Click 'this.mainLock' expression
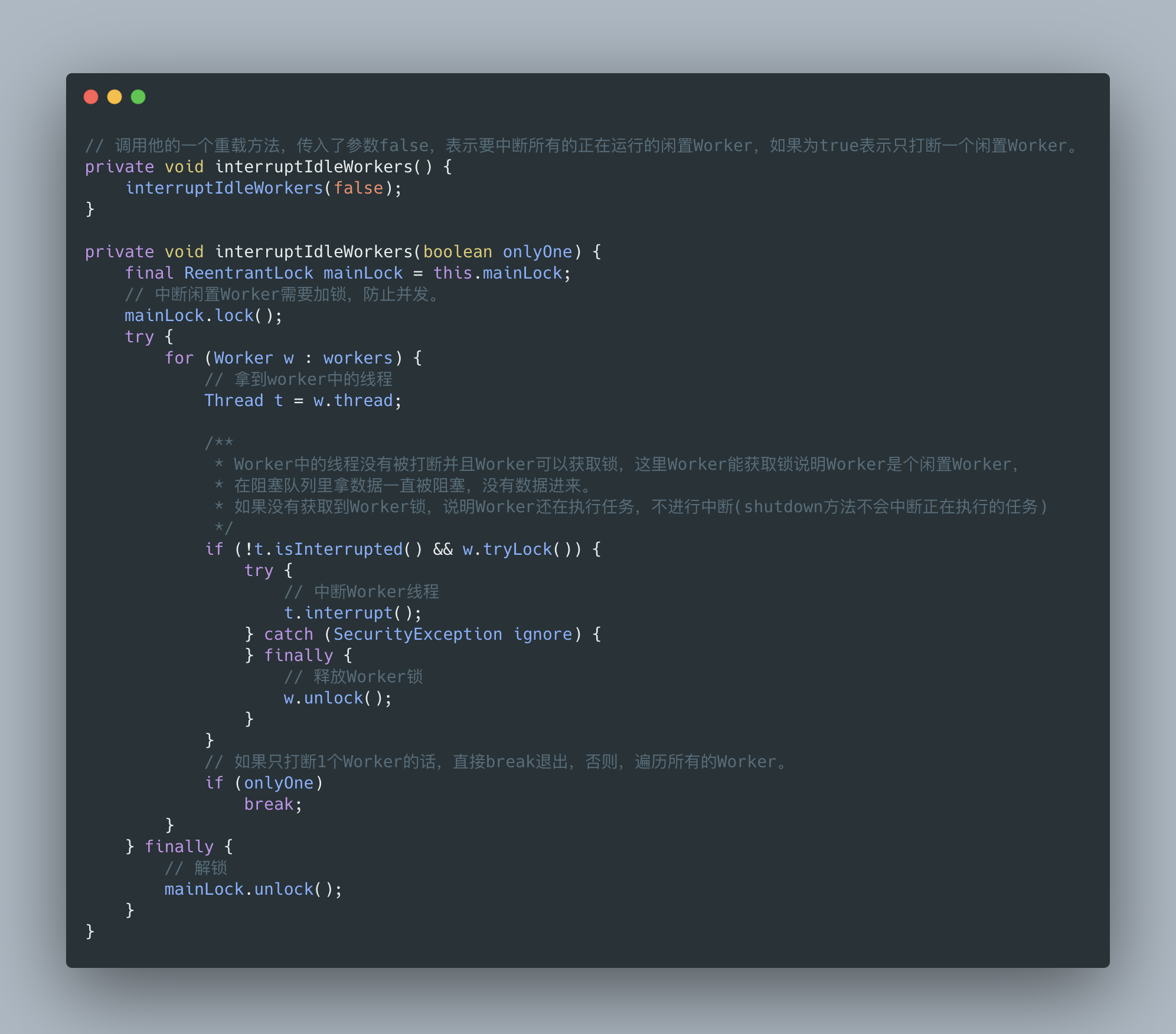This screenshot has width=1176, height=1034. [497, 273]
